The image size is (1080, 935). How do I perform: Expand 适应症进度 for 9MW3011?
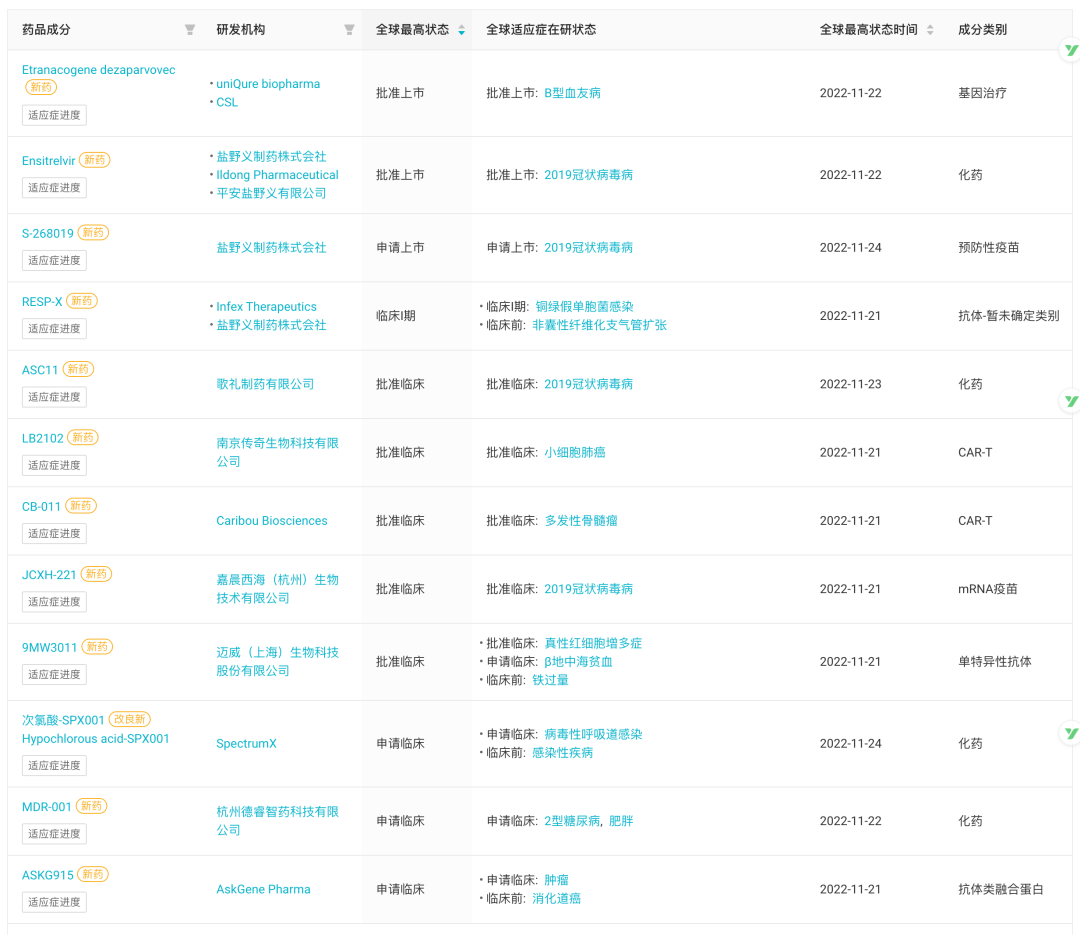coord(54,675)
